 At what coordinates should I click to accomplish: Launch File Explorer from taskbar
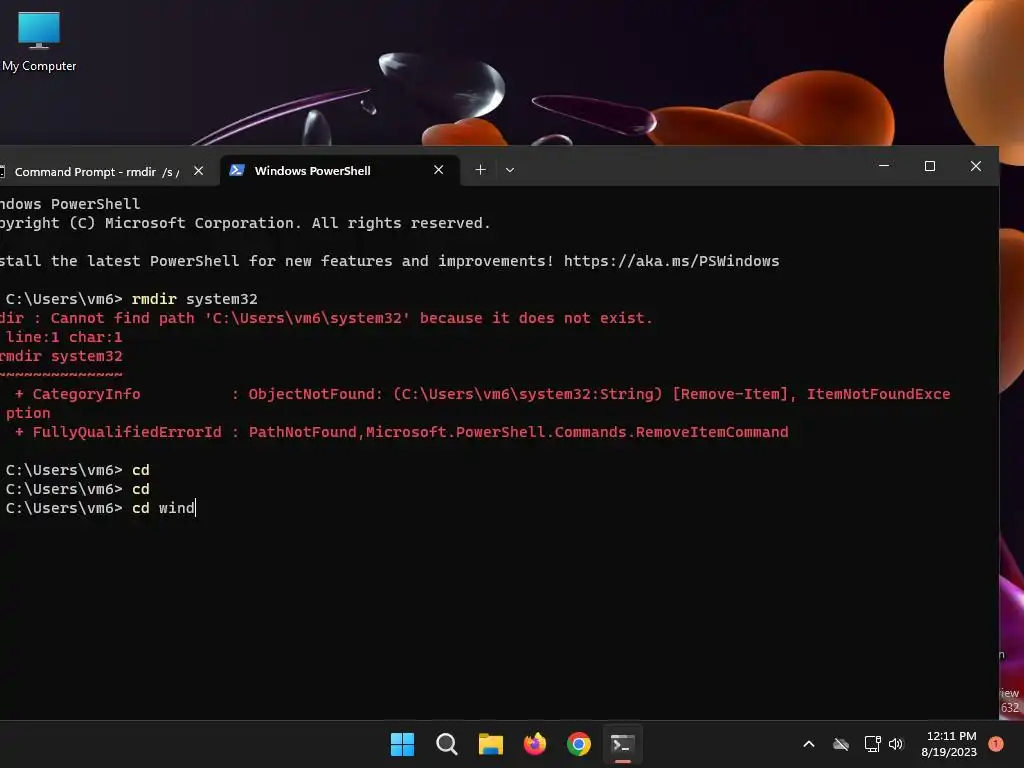(490, 744)
